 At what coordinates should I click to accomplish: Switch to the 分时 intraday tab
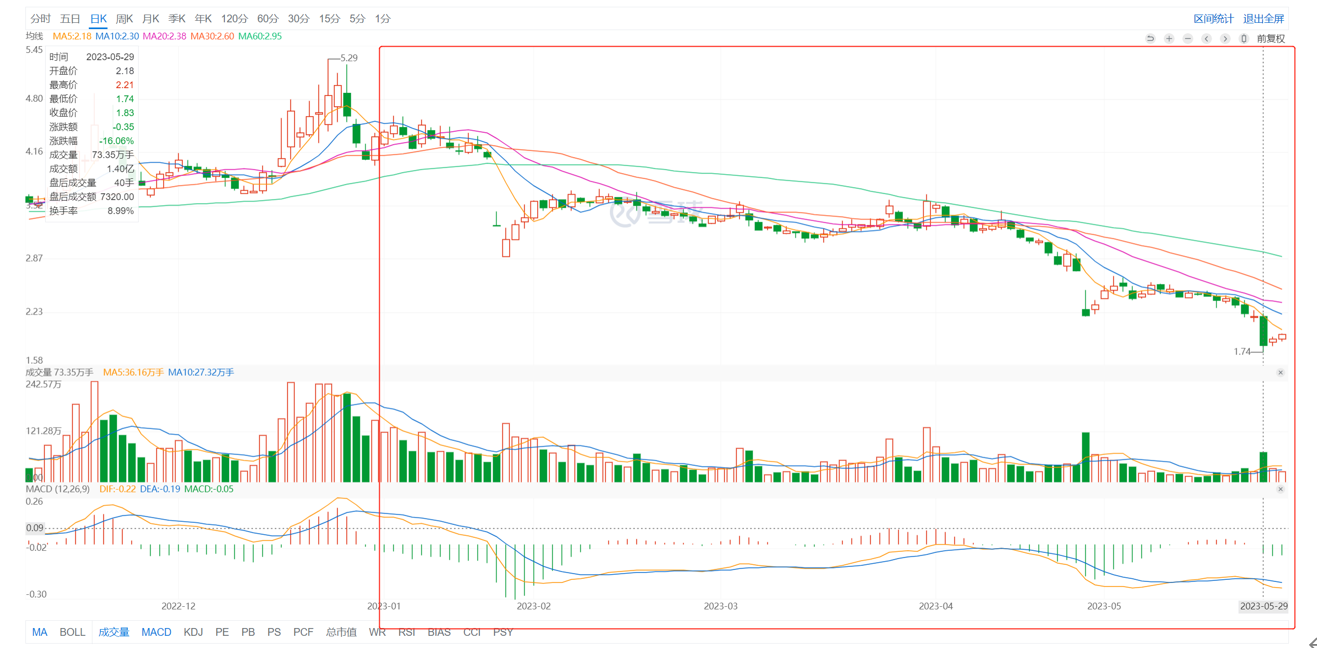pos(40,19)
